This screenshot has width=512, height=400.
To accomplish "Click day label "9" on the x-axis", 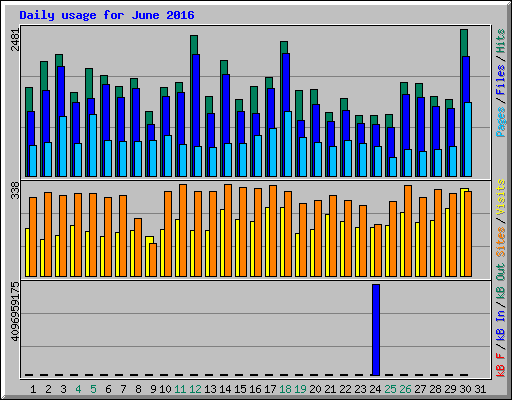I will point(153,389).
